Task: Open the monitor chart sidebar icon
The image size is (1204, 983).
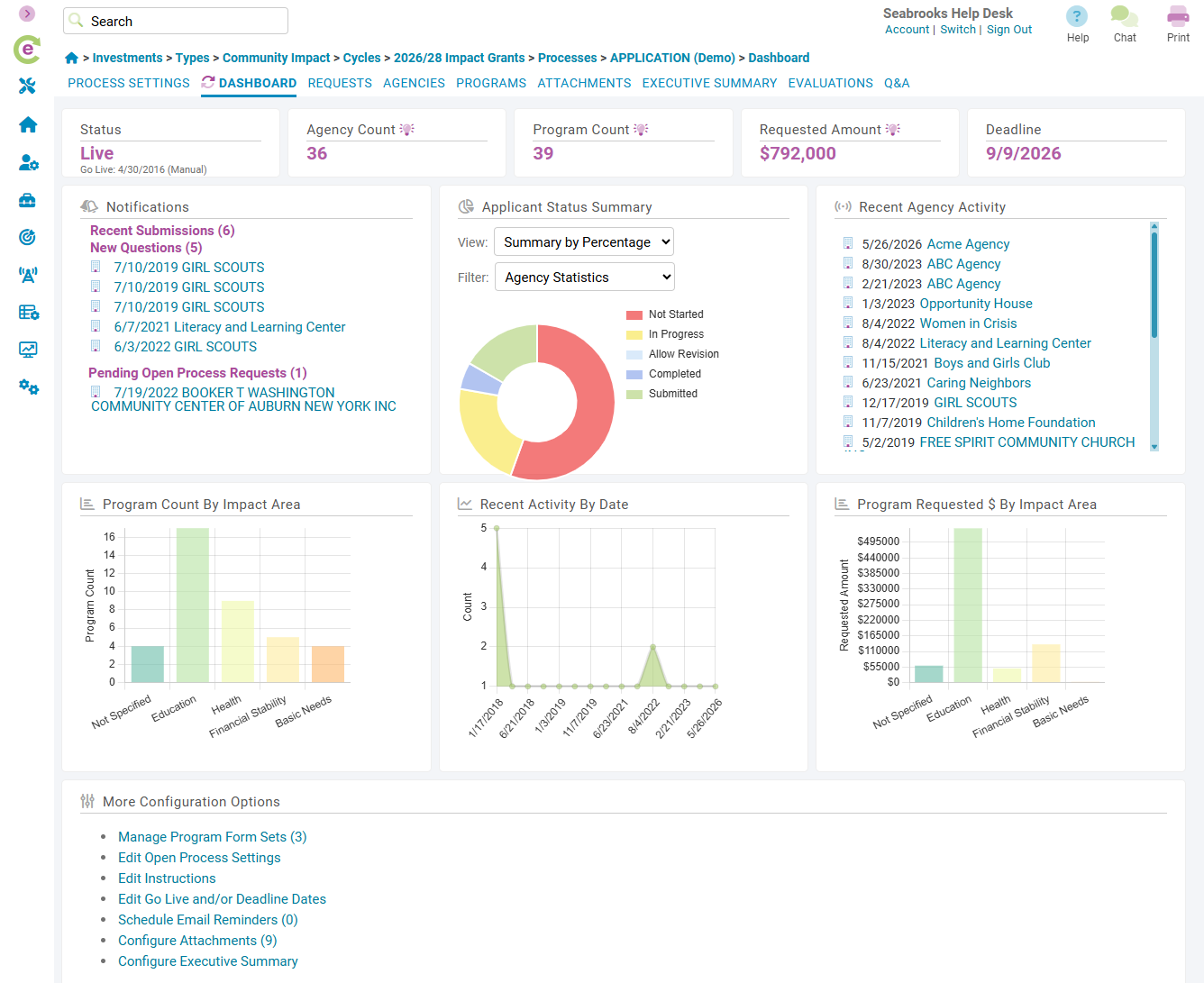Action: tap(28, 350)
